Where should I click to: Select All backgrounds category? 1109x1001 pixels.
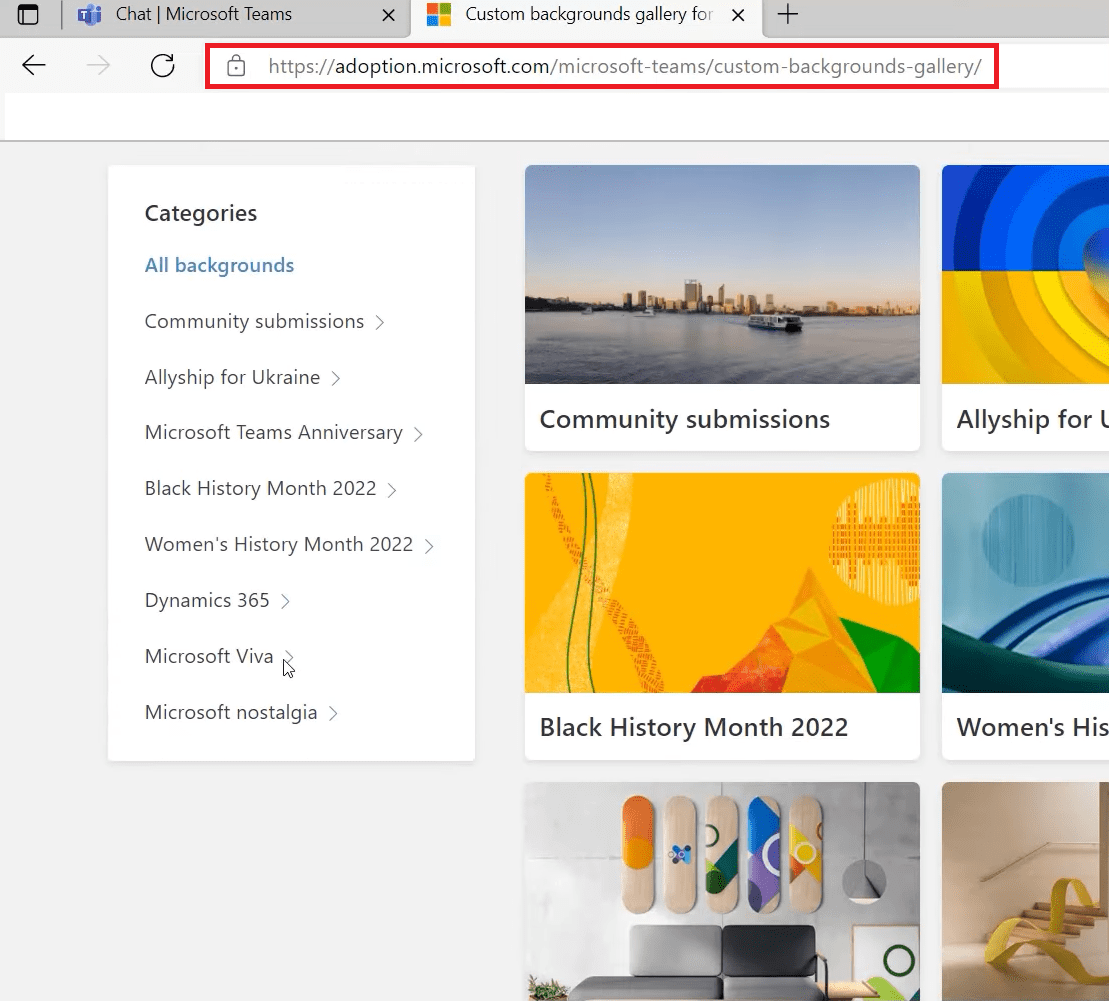(219, 265)
